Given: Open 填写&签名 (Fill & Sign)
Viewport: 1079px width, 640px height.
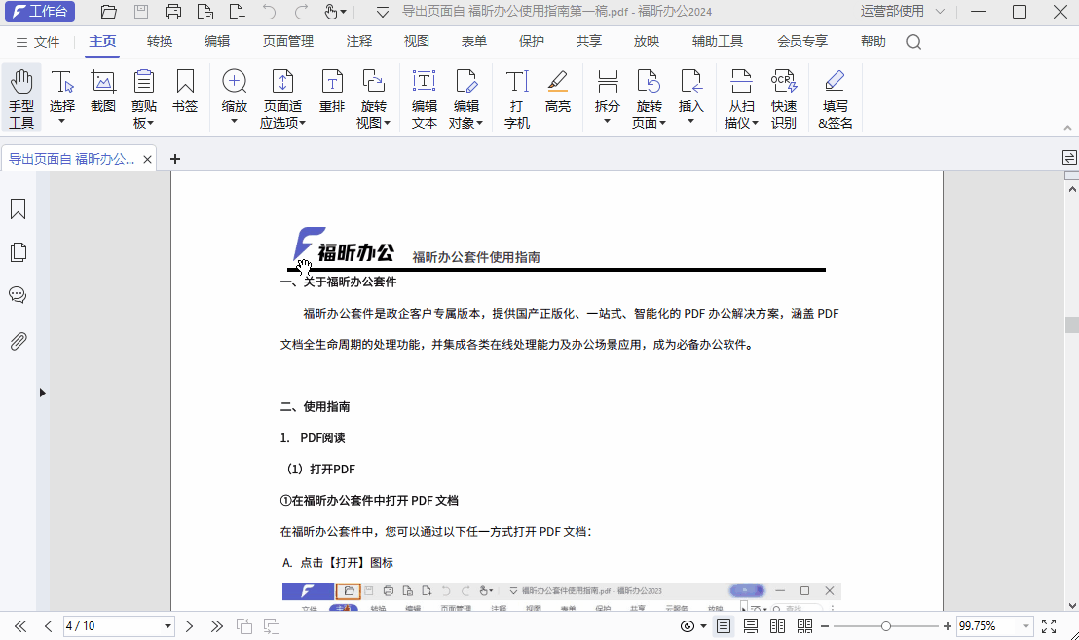Looking at the screenshot, I should click(x=833, y=95).
